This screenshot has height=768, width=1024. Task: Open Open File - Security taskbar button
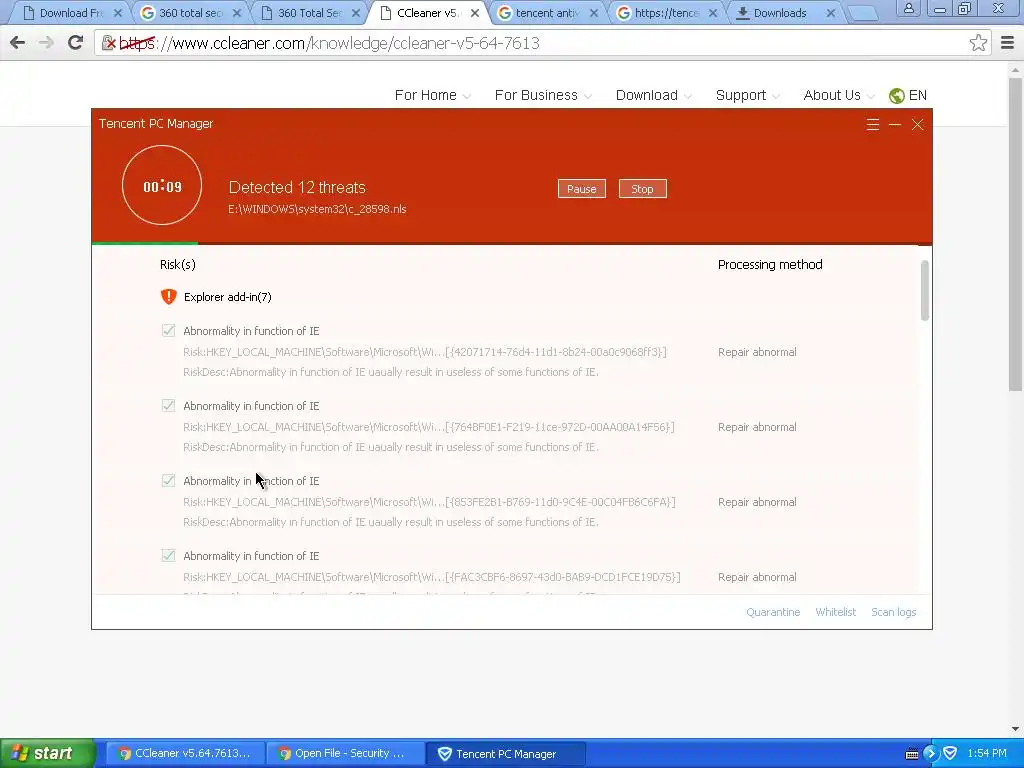pos(345,754)
